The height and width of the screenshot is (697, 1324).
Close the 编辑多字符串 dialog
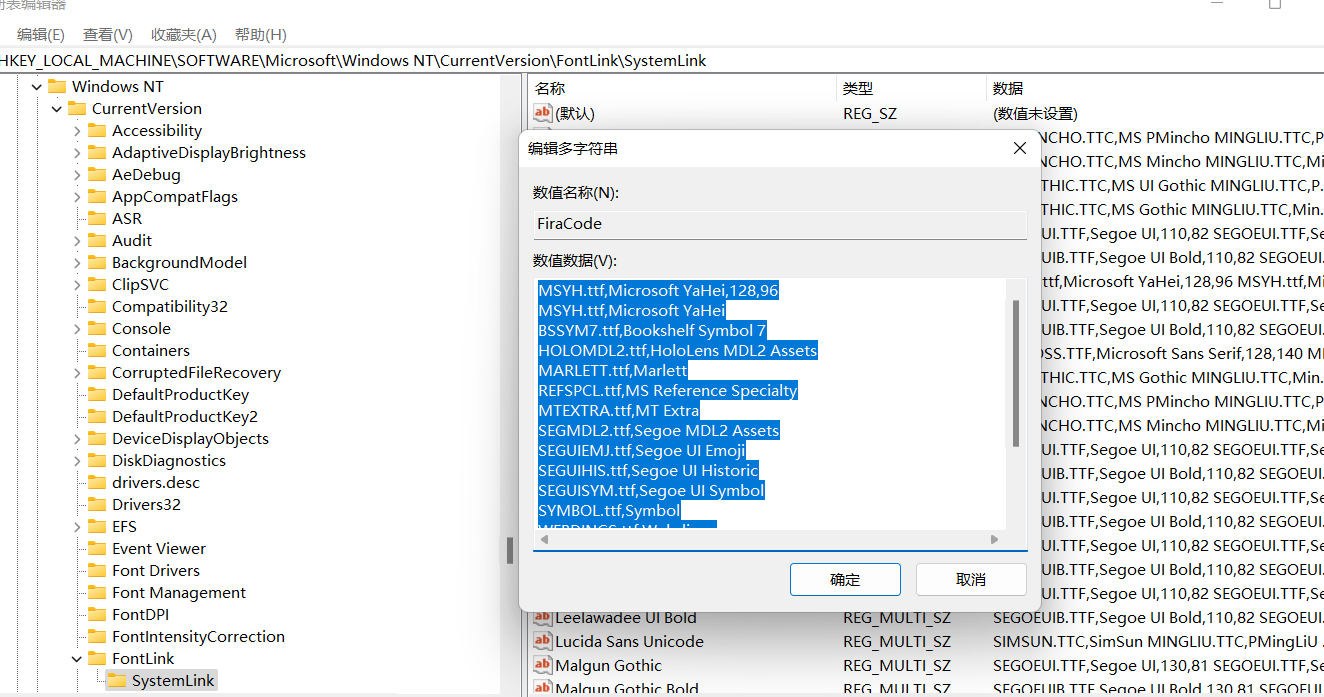pos(1020,148)
